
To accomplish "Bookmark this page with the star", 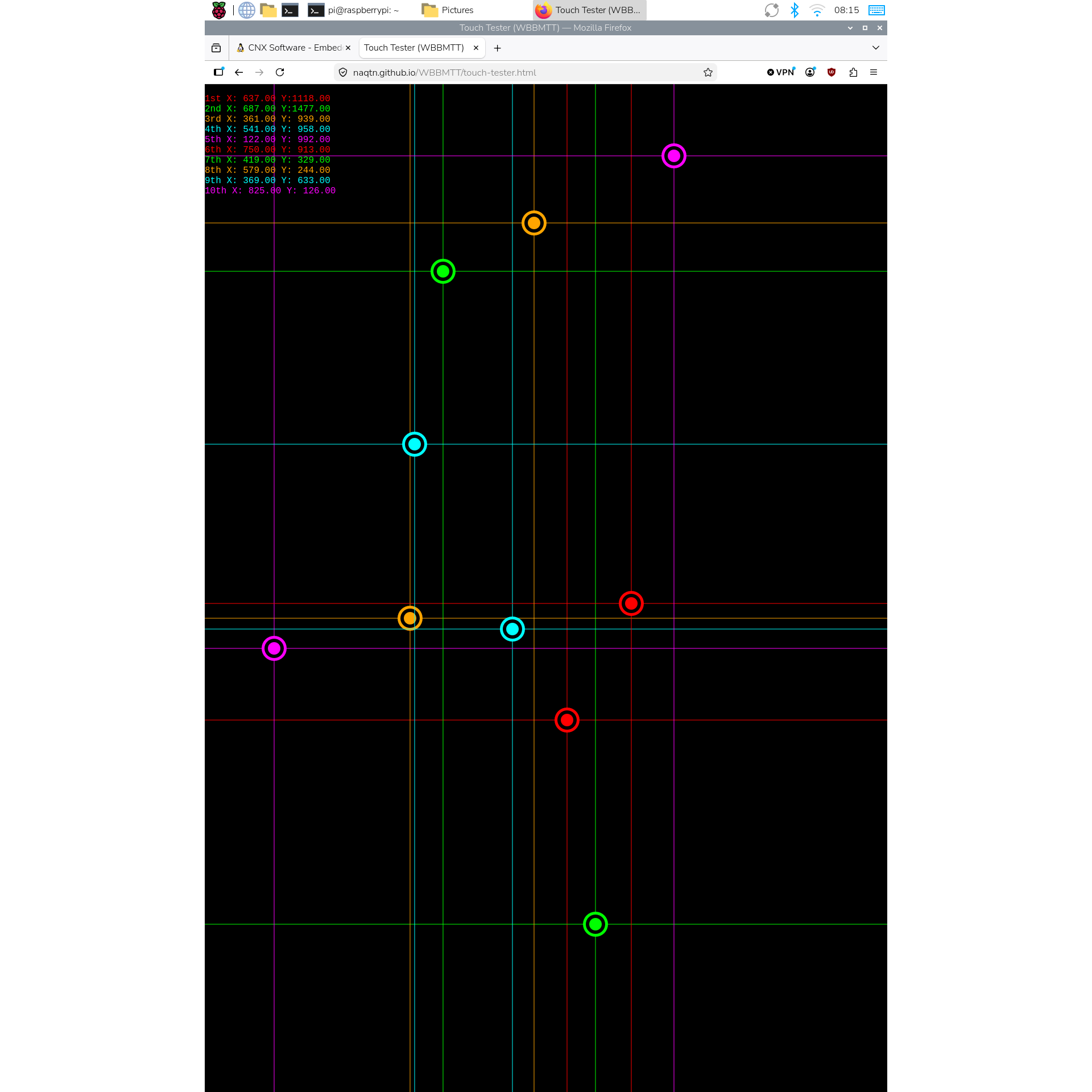I will pos(708,72).
